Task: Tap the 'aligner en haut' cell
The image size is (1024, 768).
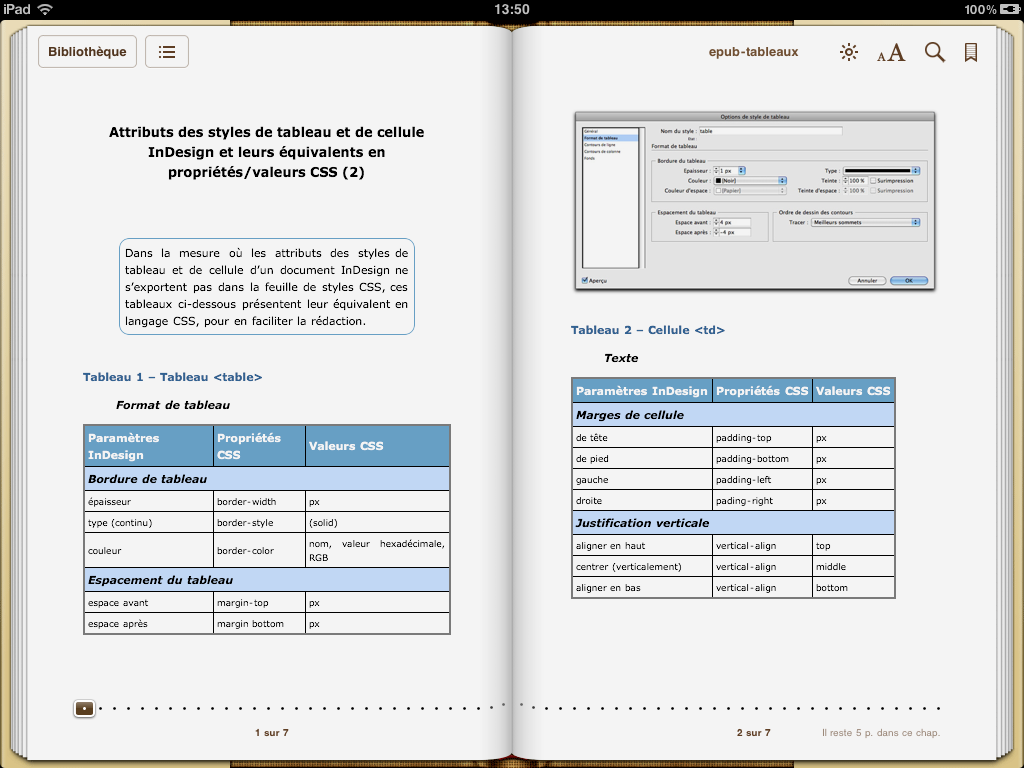Action: click(642, 545)
